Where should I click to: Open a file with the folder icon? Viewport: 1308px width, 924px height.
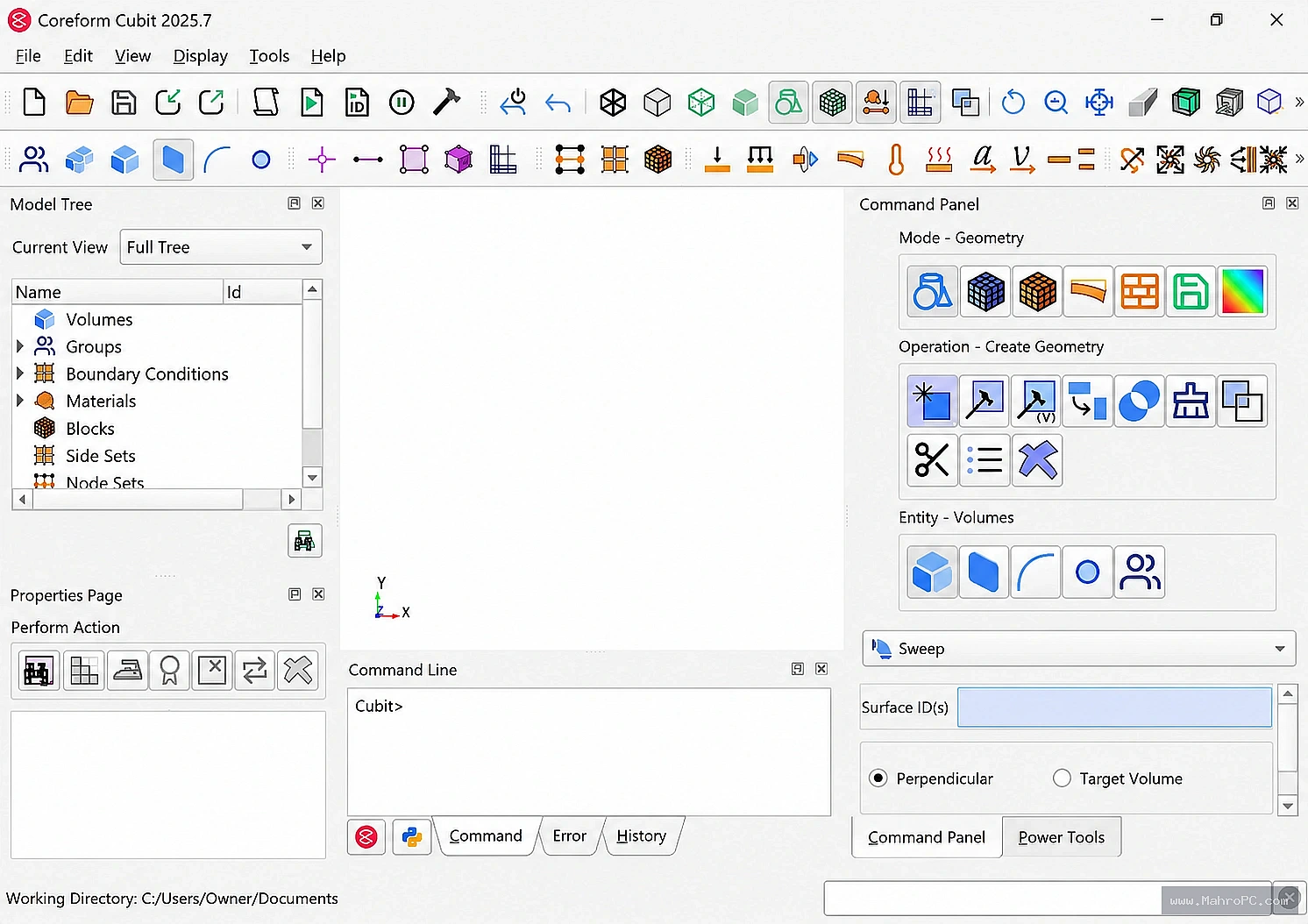tap(79, 103)
